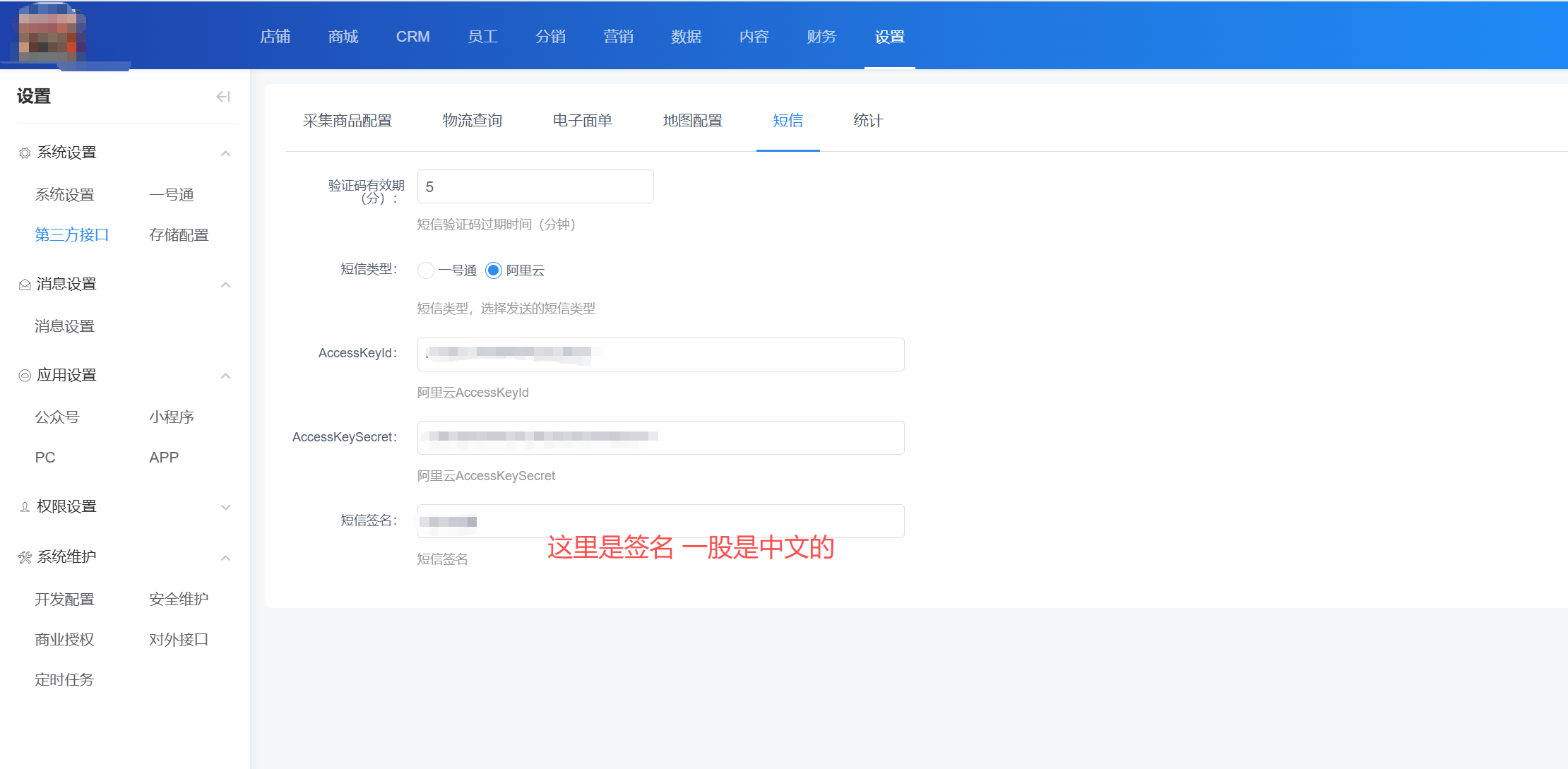This screenshot has height=769, width=1568.
Task: Collapse the settings sidebar with arrow icon
Action: coord(223,97)
